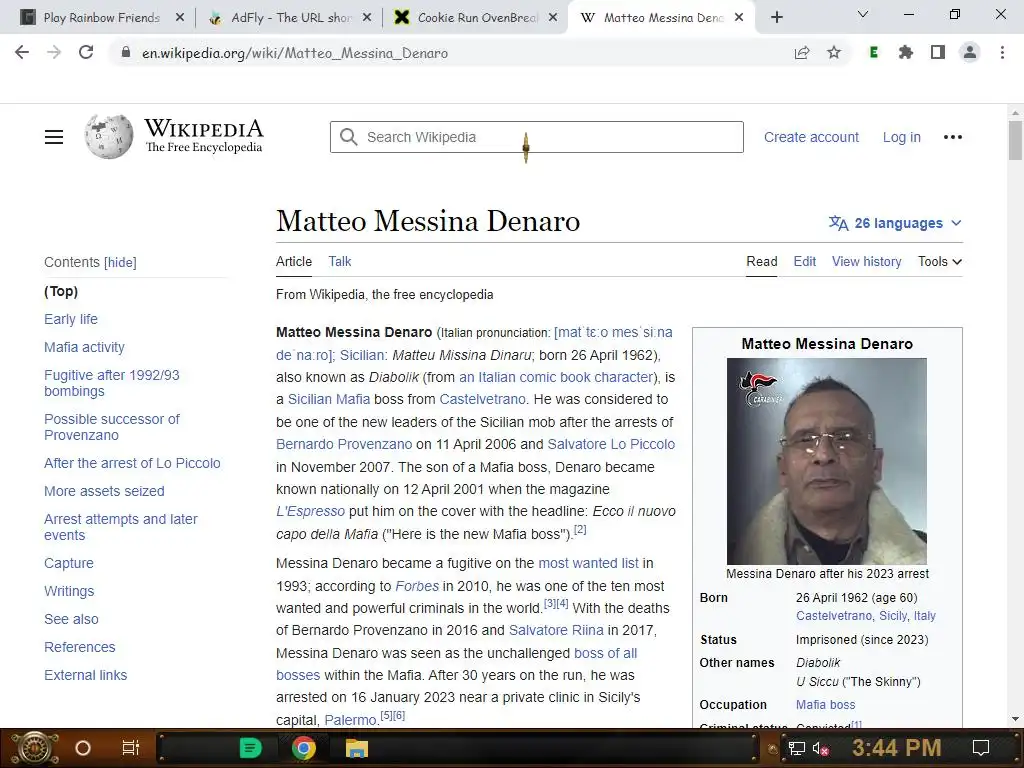Click the address bar URL
Viewport: 1024px width, 768px height.
[x=295, y=53]
